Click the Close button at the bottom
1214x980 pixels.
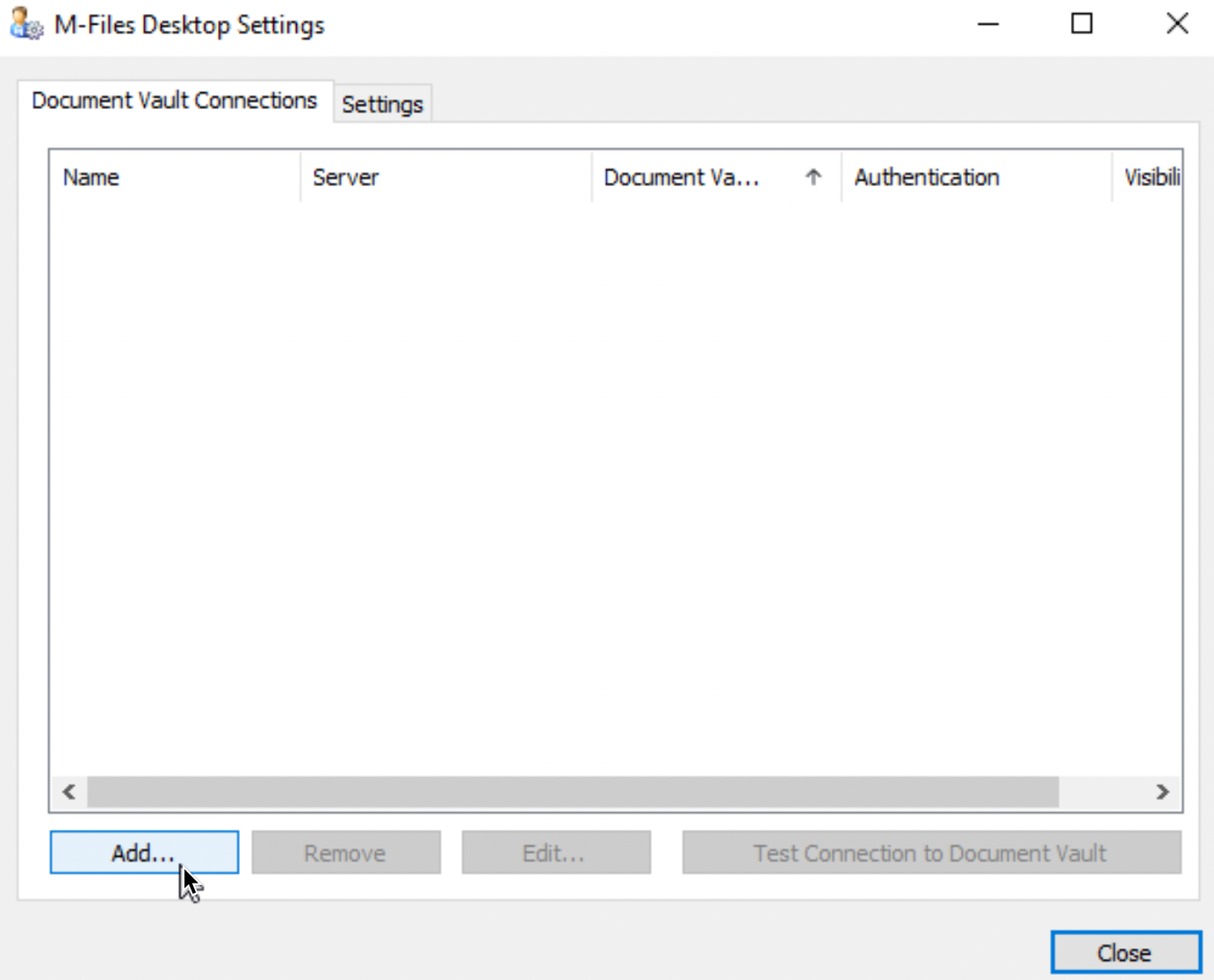pyautogui.click(x=1125, y=953)
